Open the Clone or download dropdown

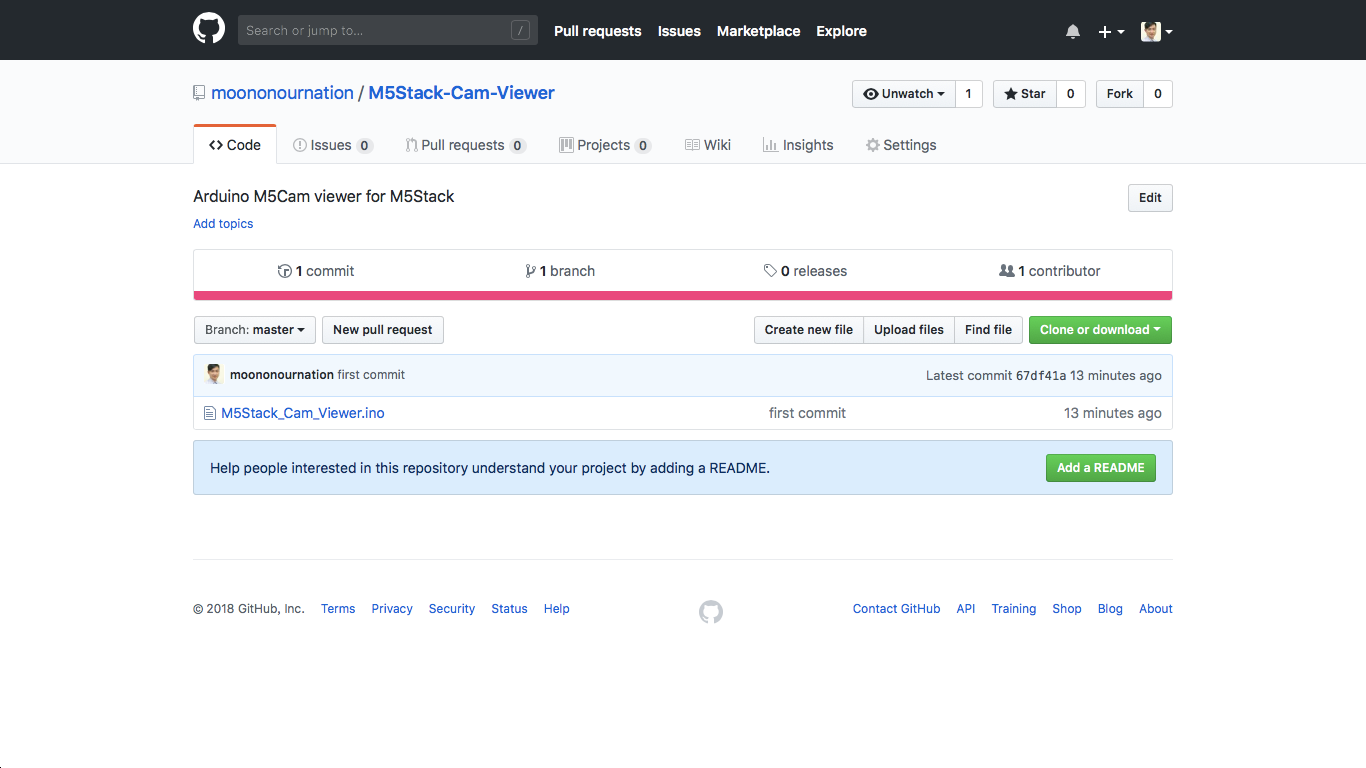point(1100,330)
